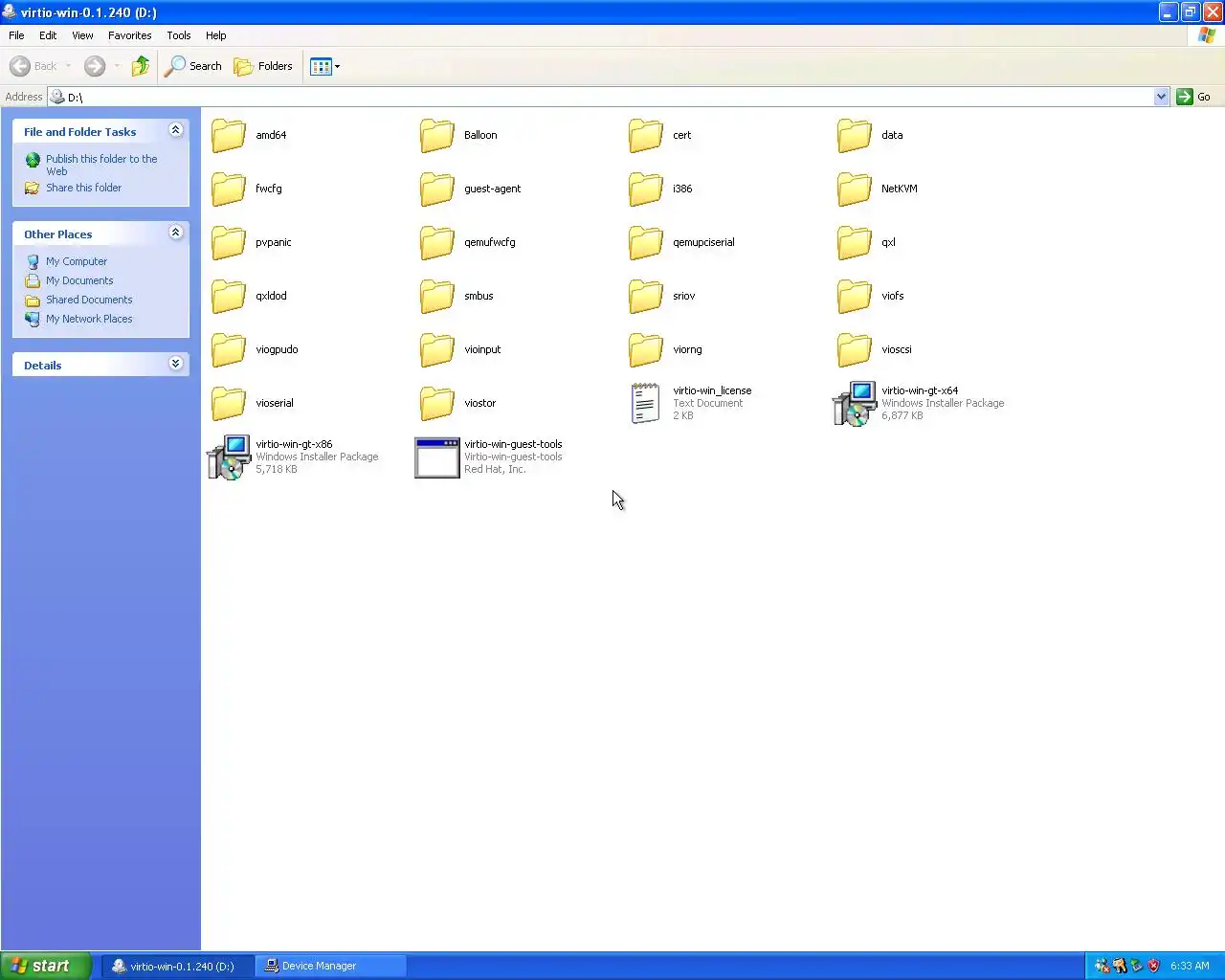Image resolution: width=1225 pixels, height=980 pixels.
Task: Click the Search toolbar button
Action: pyautogui.click(x=193, y=66)
